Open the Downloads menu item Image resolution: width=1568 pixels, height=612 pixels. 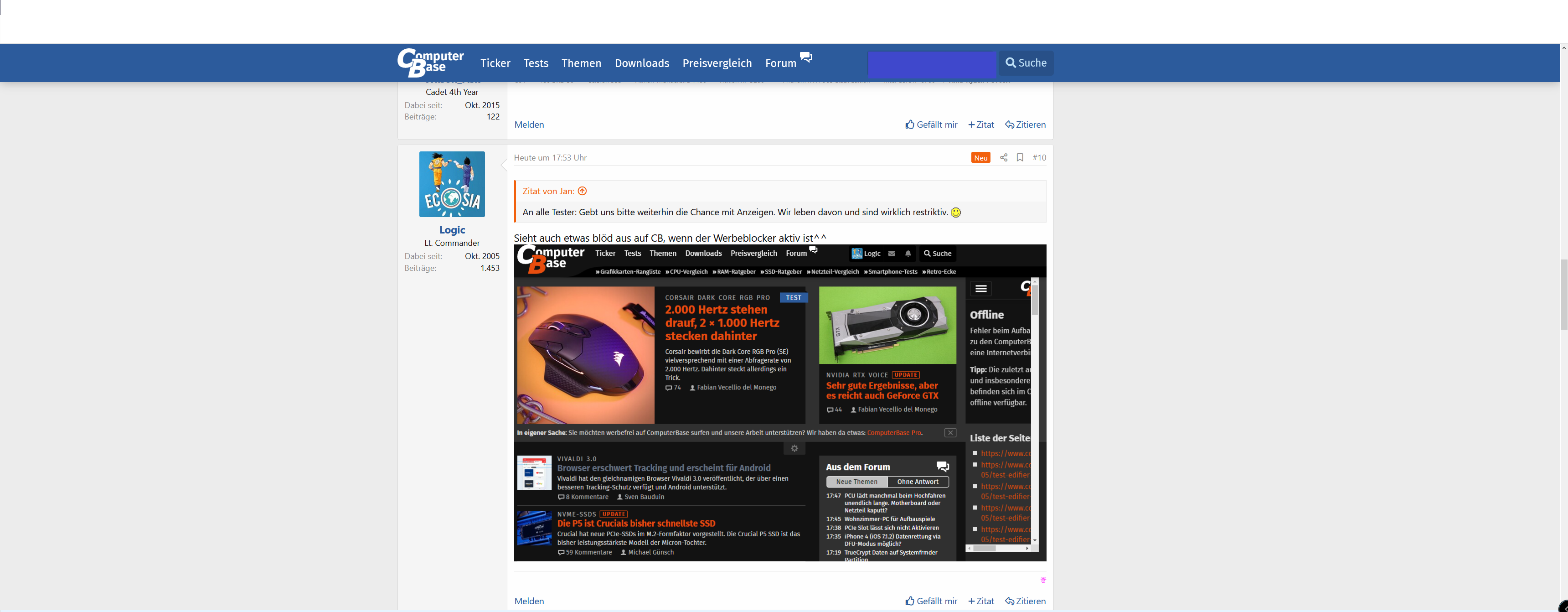[642, 63]
